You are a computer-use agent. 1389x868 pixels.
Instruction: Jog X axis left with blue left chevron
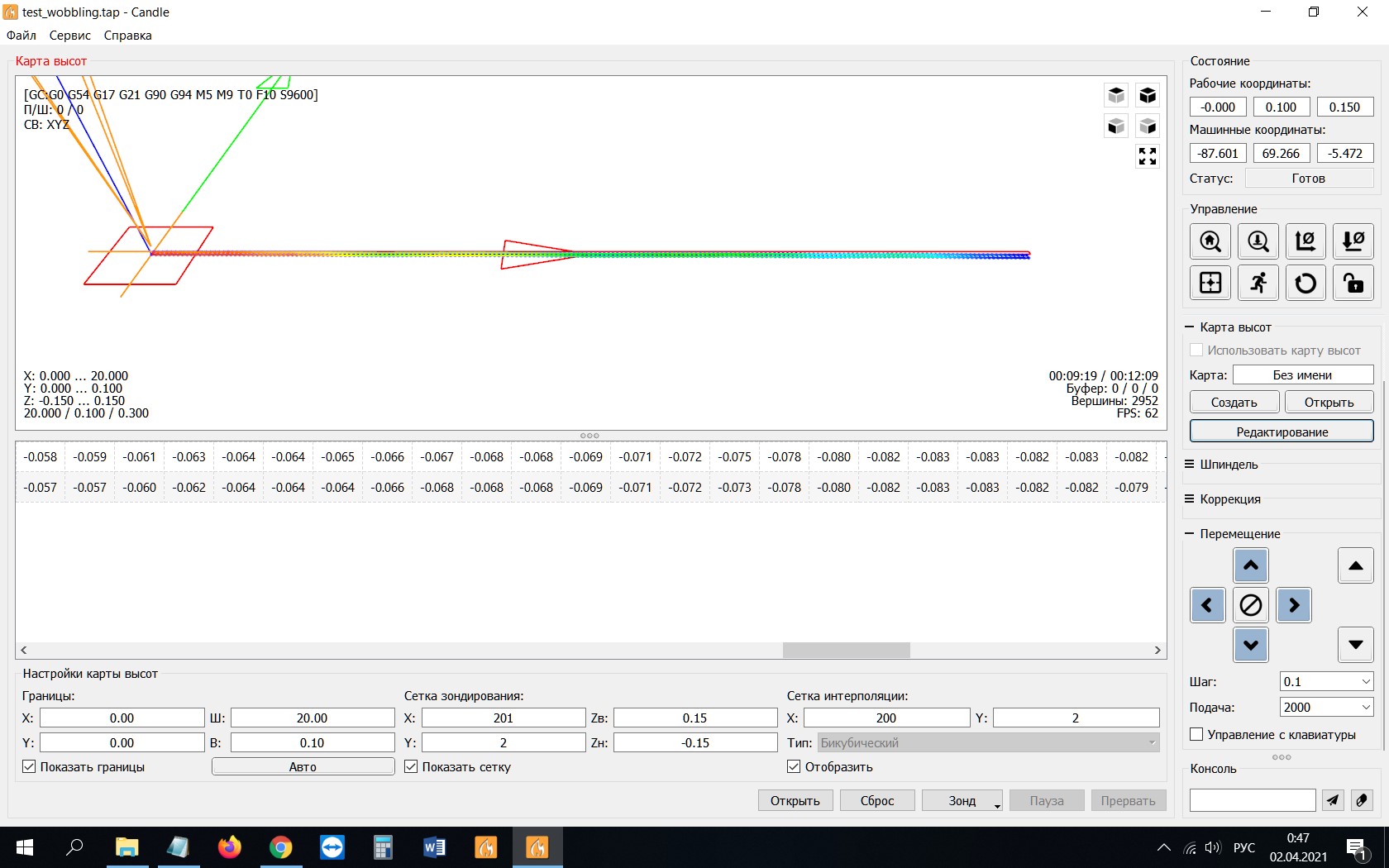(x=1208, y=605)
